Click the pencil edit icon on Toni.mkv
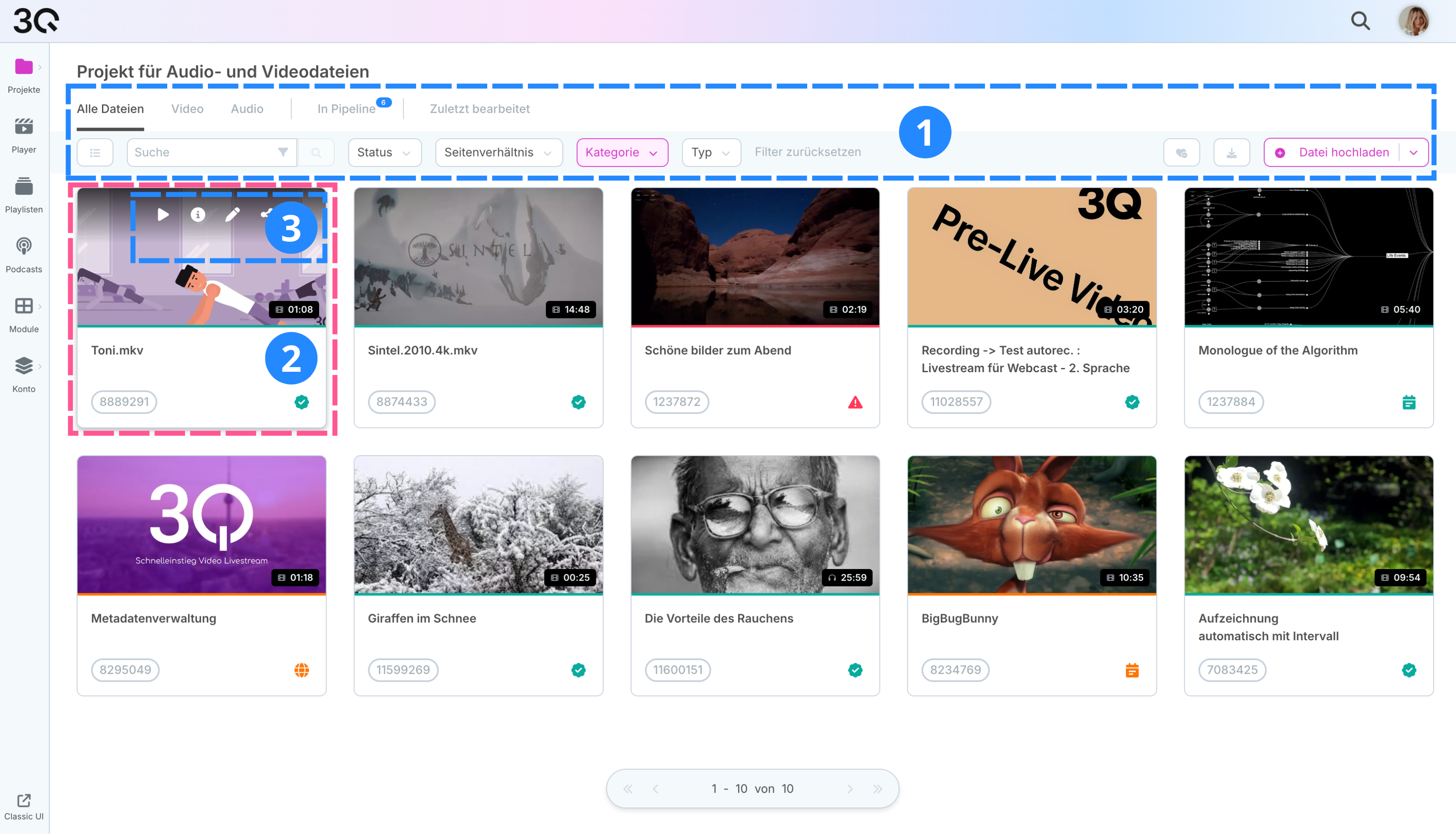 232,215
